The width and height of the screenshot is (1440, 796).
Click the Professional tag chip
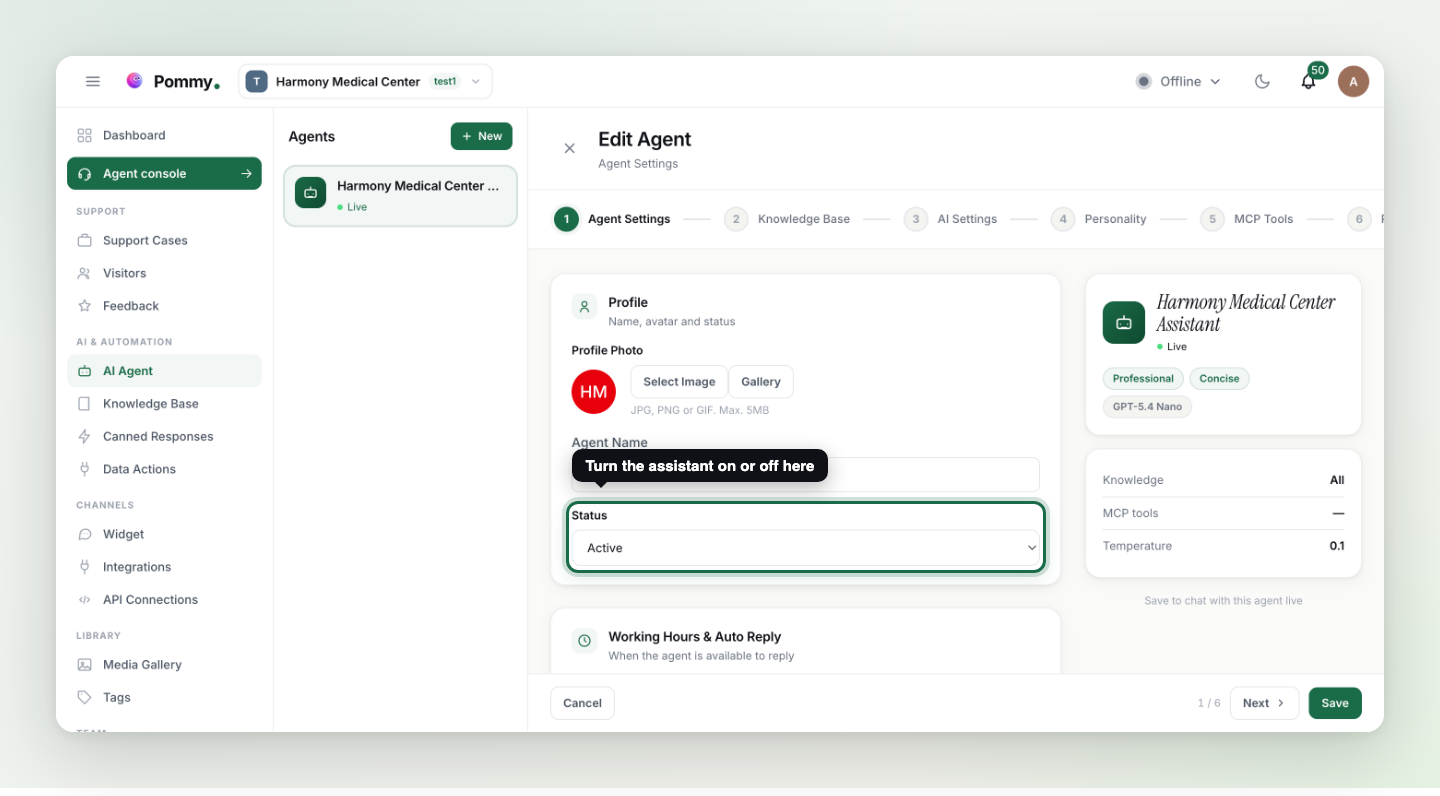click(1143, 379)
